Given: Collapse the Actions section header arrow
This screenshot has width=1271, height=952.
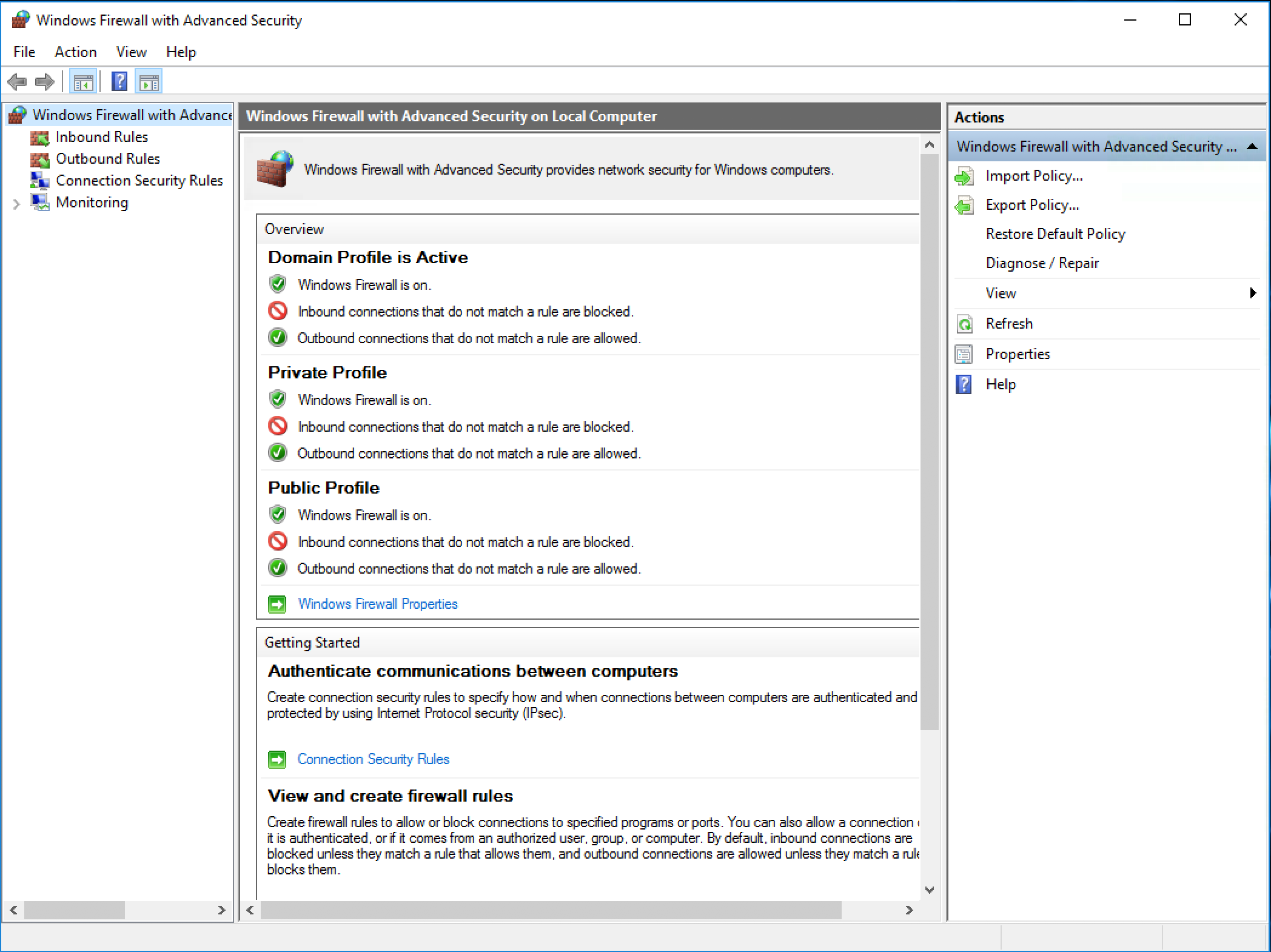Looking at the screenshot, I should 1252,147.
